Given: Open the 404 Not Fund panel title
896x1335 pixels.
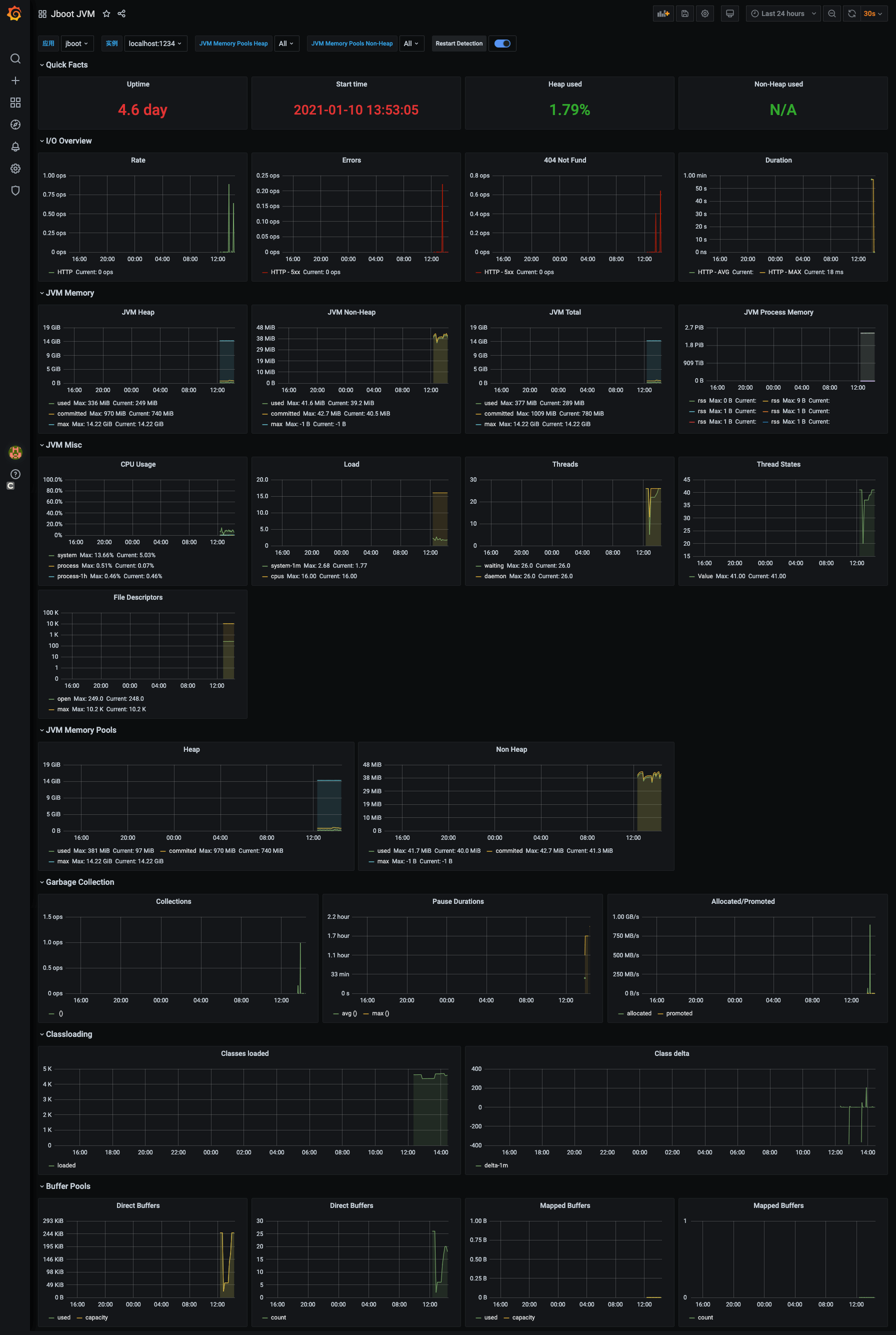Looking at the screenshot, I should tap(565, 160).
